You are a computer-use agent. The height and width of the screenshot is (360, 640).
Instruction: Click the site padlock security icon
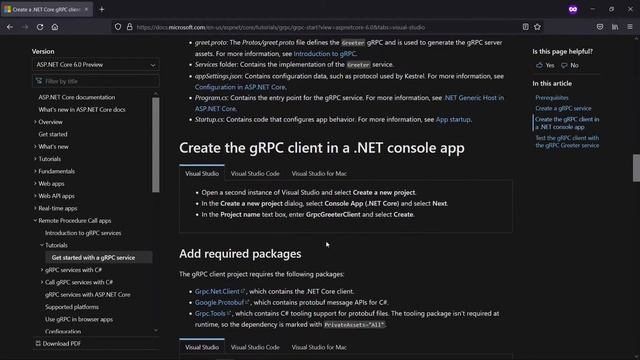pyautogui.click(x=129, y=27)
